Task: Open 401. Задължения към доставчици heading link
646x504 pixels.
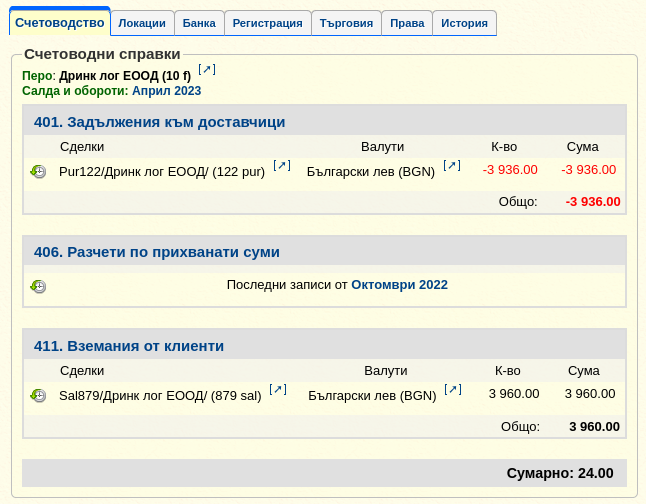Action: coord(159,122)
